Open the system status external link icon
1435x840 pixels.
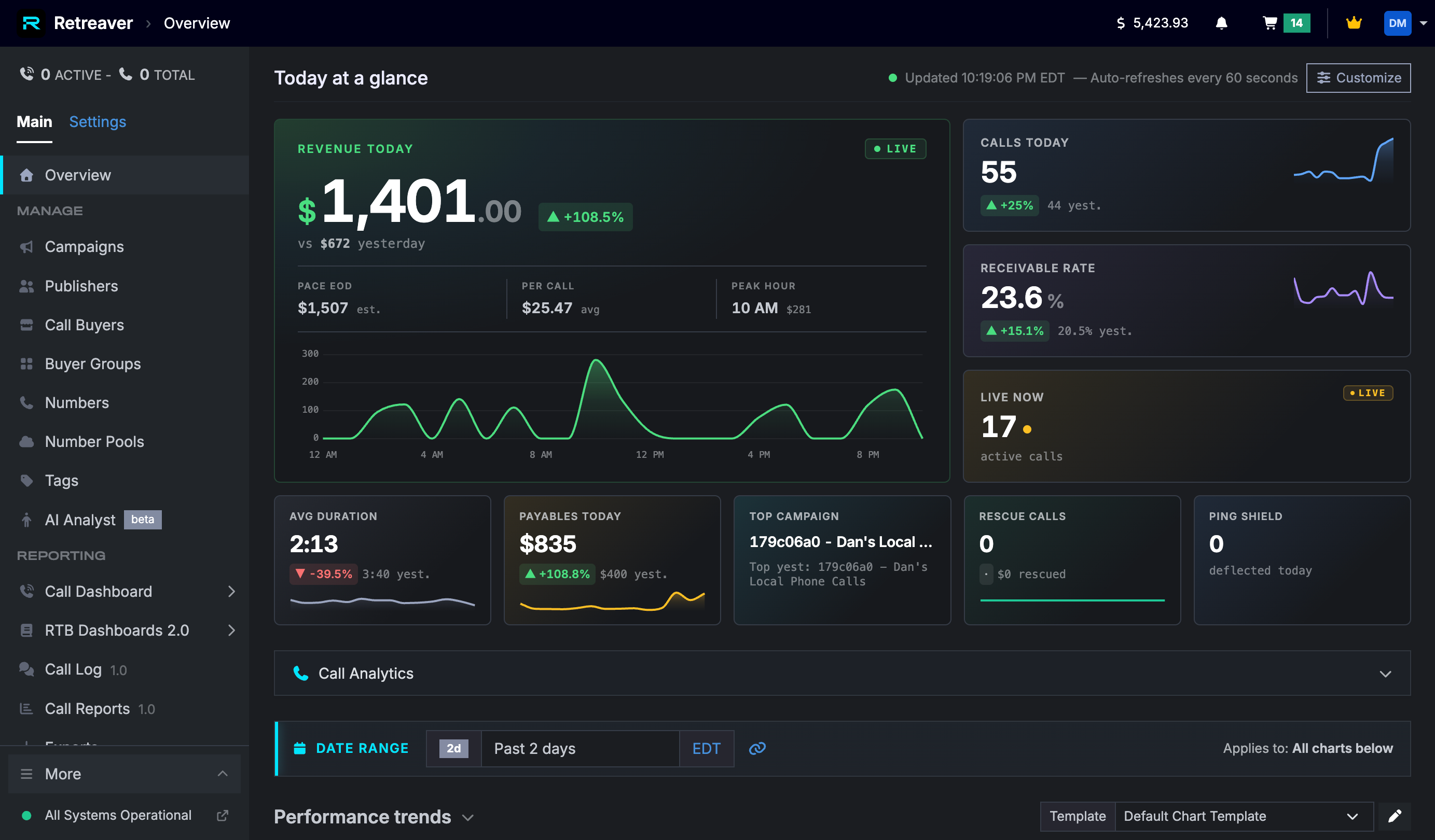tap(223, 815)
